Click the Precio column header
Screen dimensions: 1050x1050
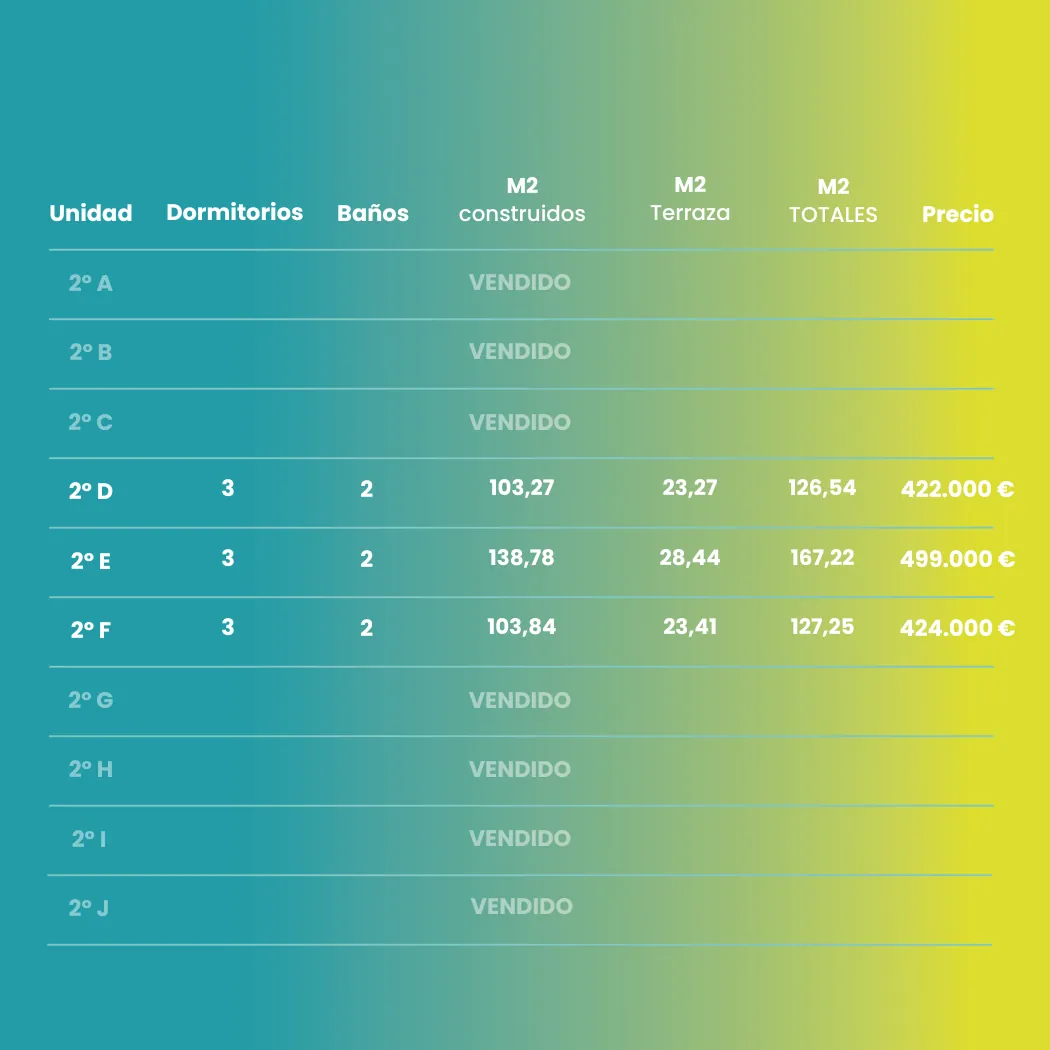tap(957, 214)
